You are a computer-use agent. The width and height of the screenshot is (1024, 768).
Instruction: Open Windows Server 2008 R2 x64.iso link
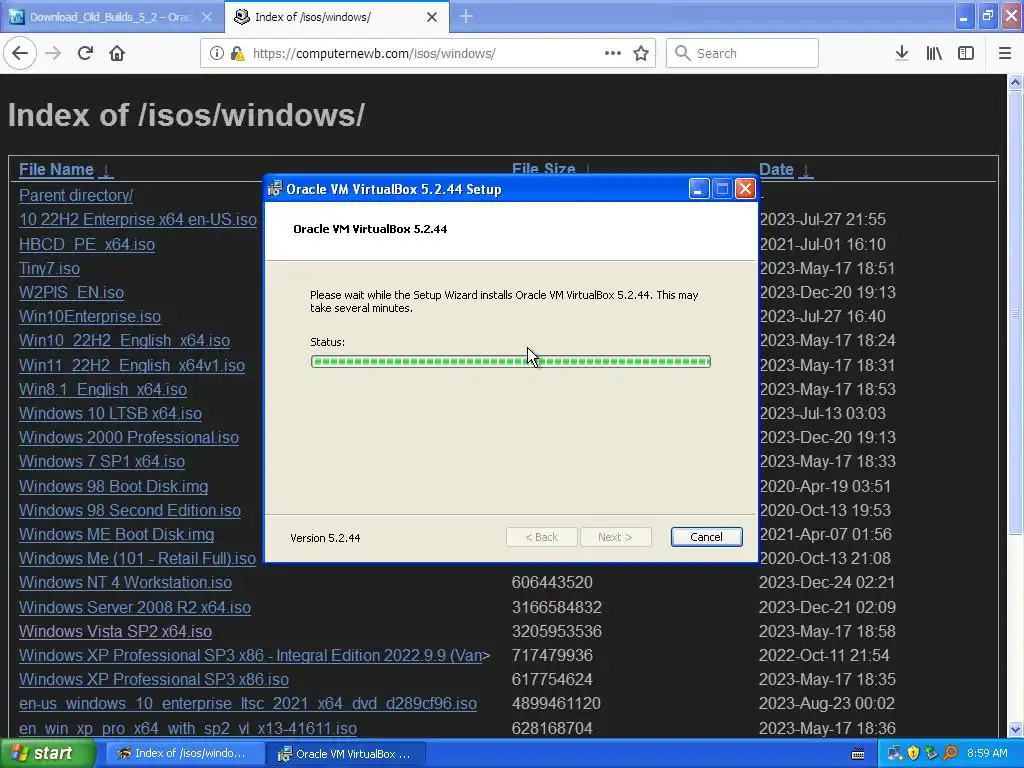pyautogui.click(x=135, y=607)
